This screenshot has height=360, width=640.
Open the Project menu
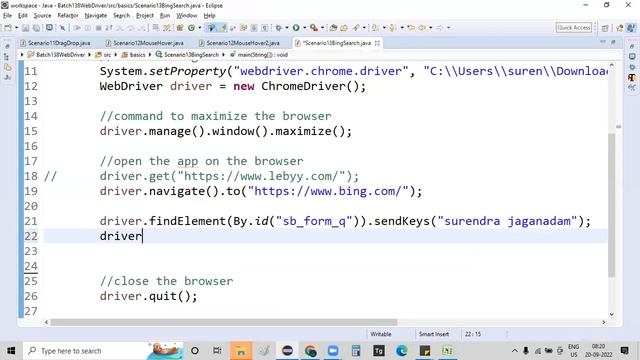144,16
